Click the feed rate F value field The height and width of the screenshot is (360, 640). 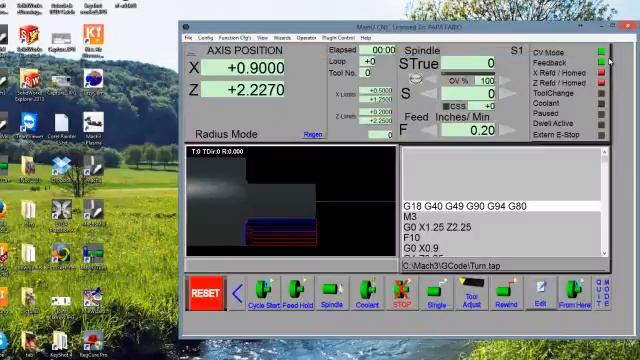(468, 130)
